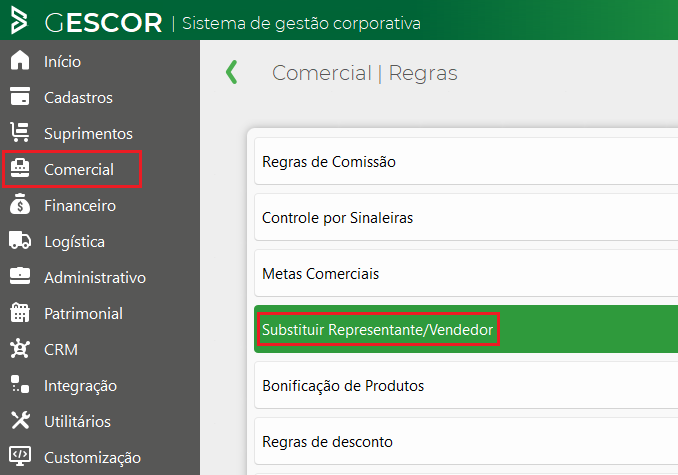This screenshot has width=678, height=475.
Task: Click the Integração blocks icon
Action: tap(20, 384)
